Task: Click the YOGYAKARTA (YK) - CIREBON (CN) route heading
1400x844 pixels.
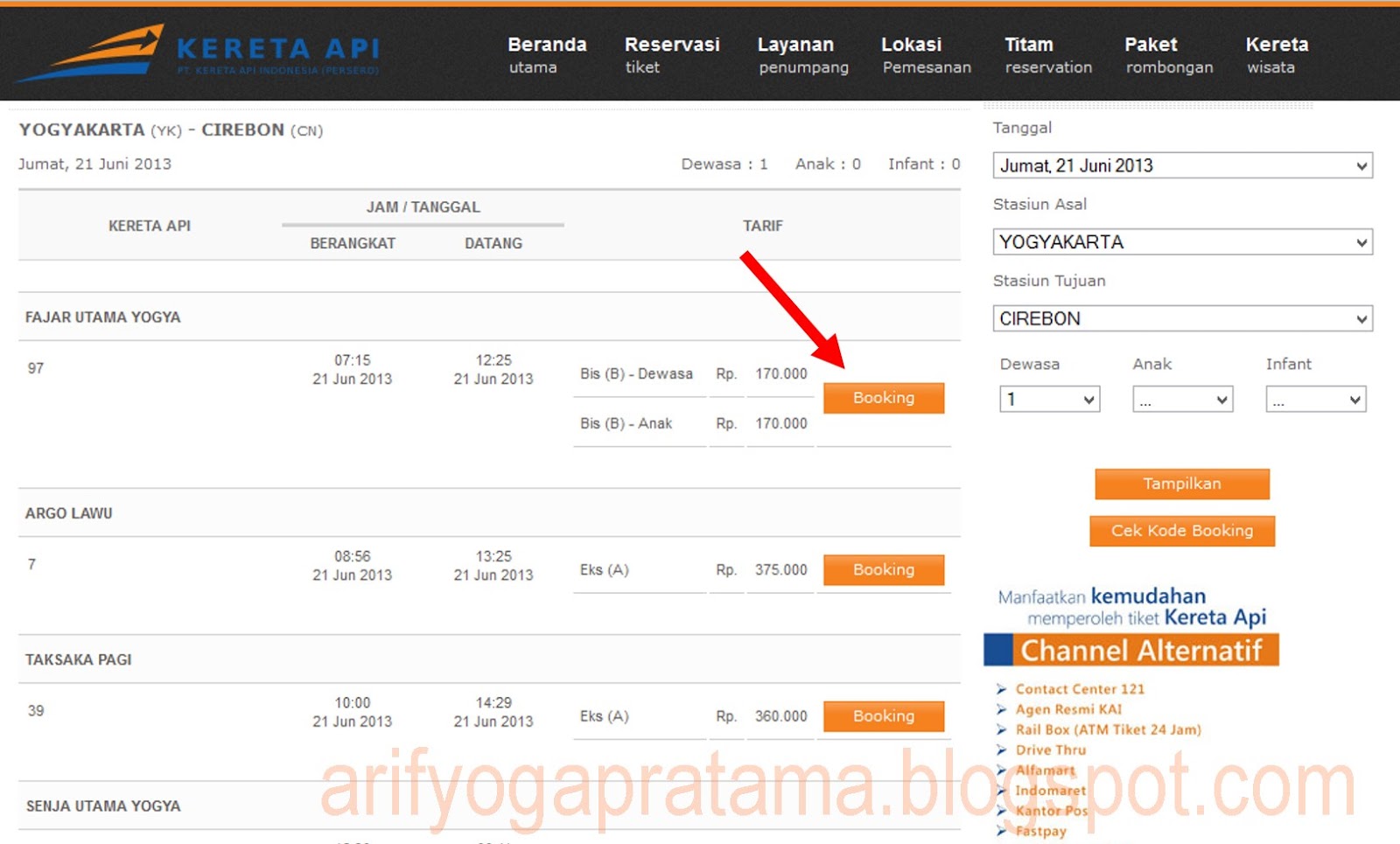Action: point(171,130)
